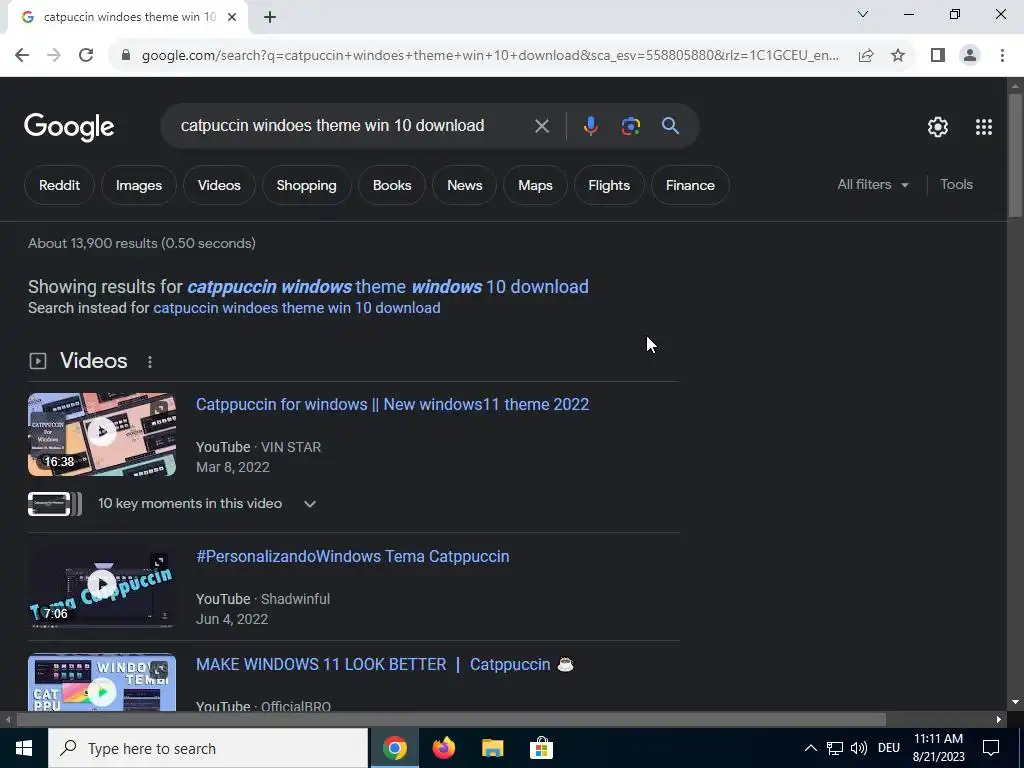This screenshot has height=768, width=1024.
Task: Open the Chrome profile avatar
Action: coord(970,55)
